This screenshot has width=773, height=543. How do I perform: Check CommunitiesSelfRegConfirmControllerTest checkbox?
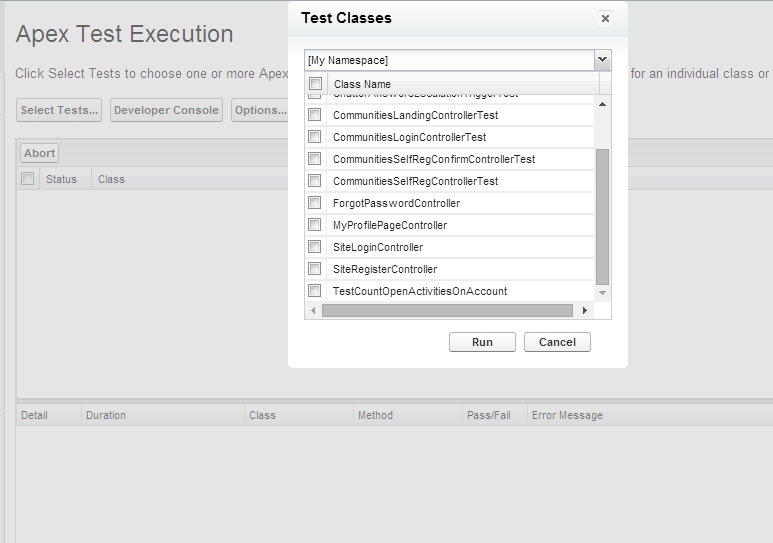pos(315,159)
